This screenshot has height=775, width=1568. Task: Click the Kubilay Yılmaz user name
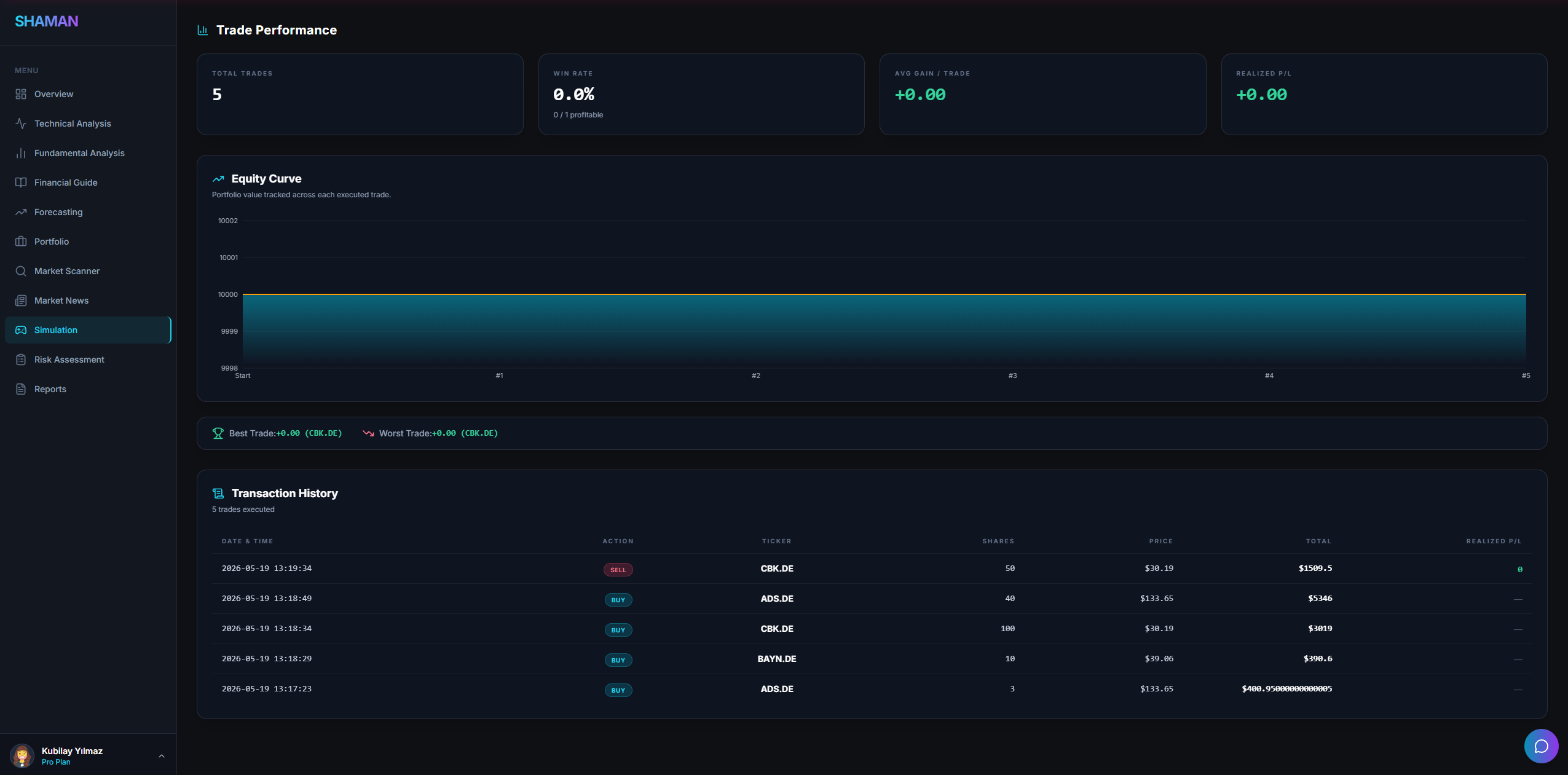(72, 751)
